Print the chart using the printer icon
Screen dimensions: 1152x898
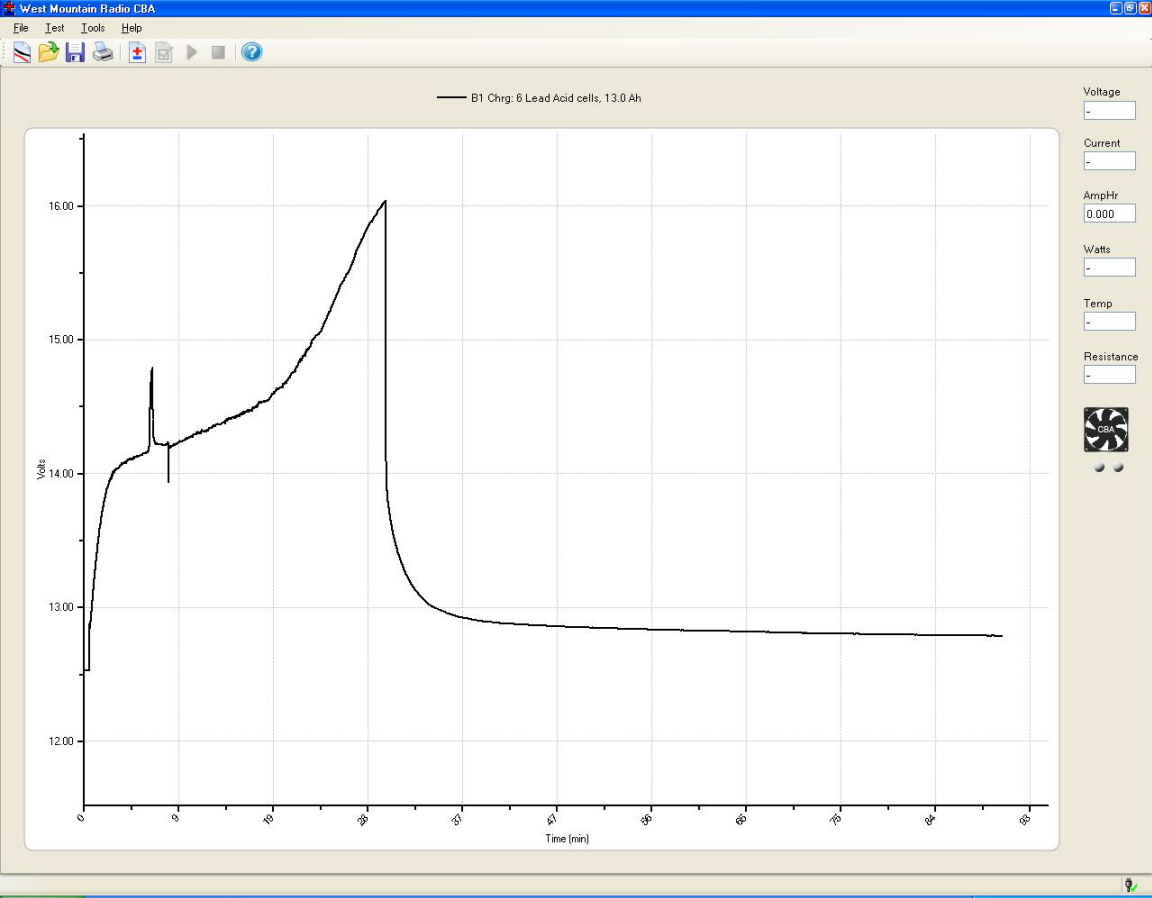pyautogui.click(x=103, y=53)
